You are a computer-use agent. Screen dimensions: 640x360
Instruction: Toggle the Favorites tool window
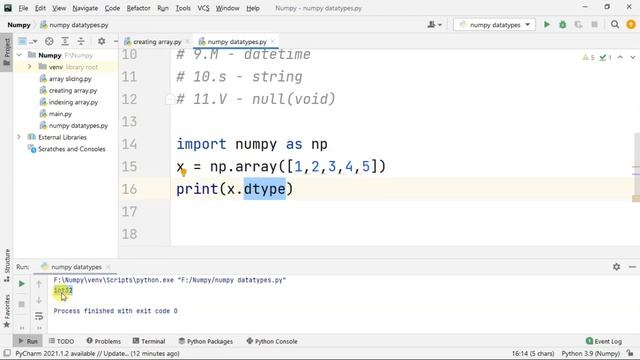7,311
